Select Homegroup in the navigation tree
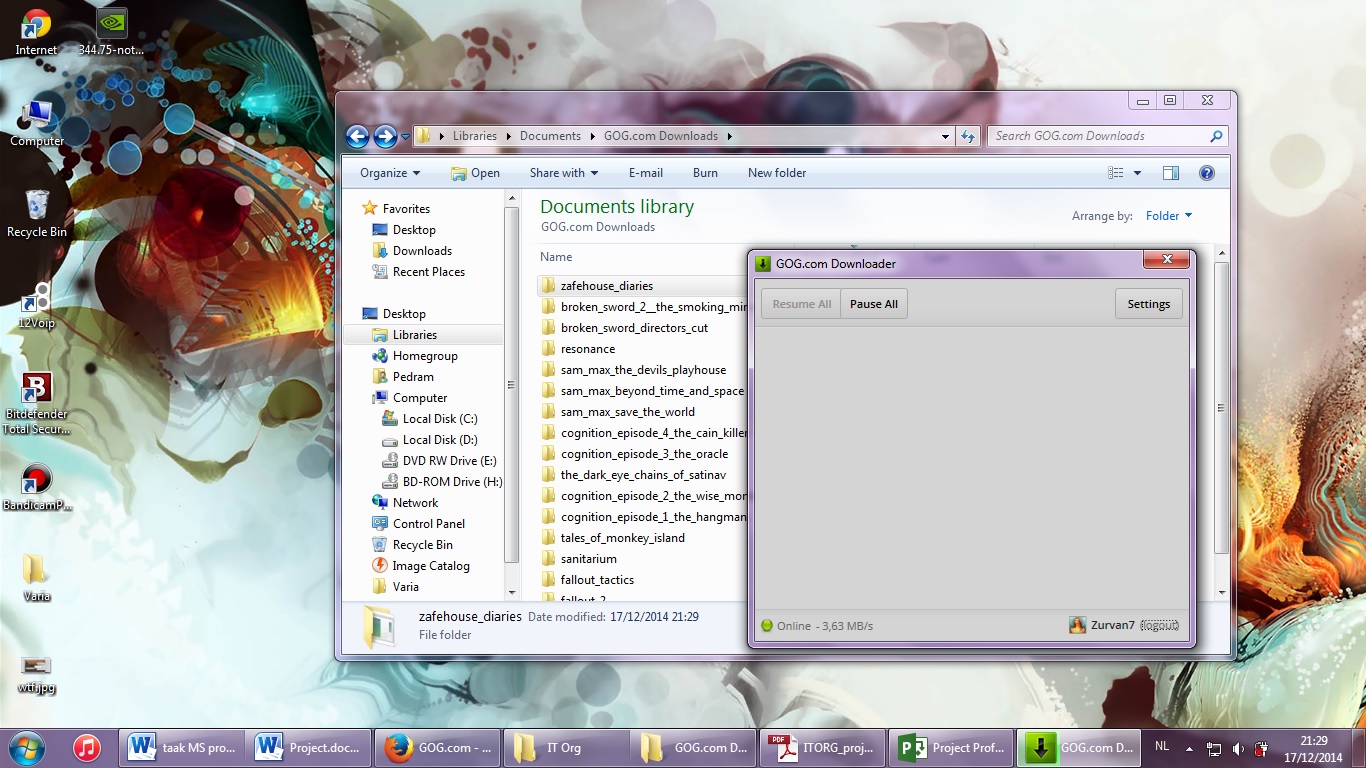This screenshot has height=768, width=1366. 425,356
